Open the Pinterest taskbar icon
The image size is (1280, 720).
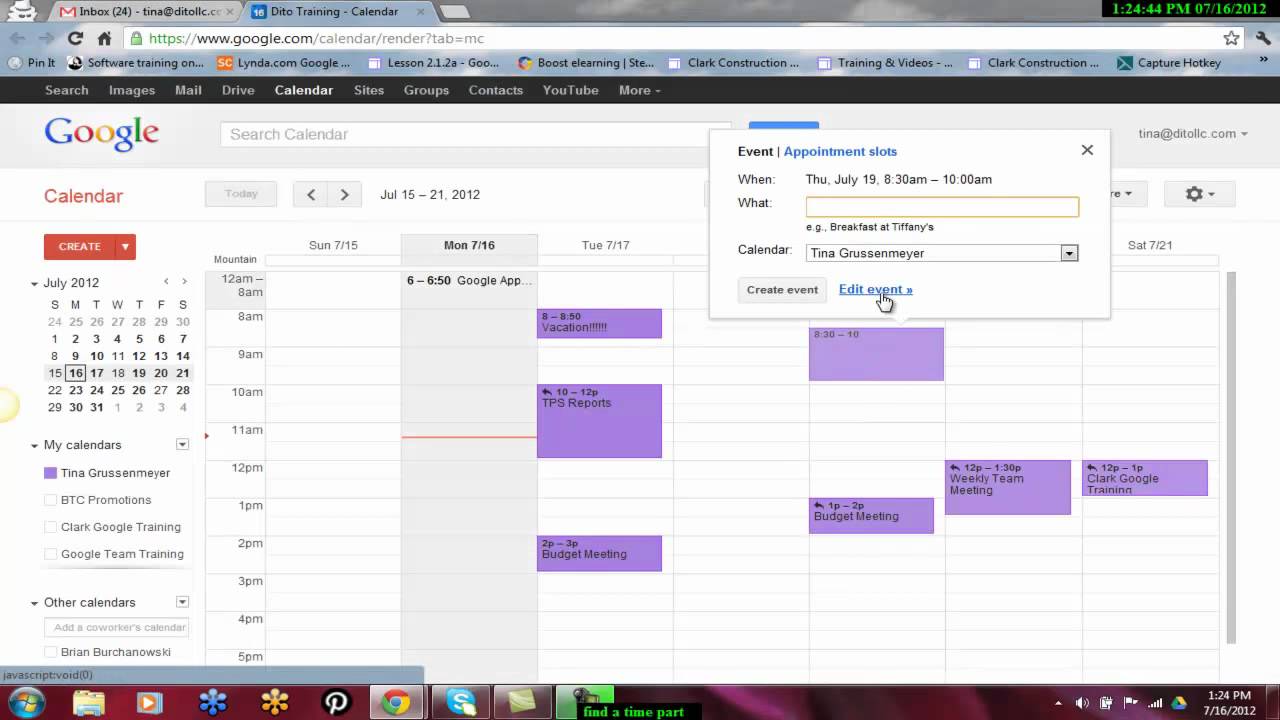[x=335, y=703]
